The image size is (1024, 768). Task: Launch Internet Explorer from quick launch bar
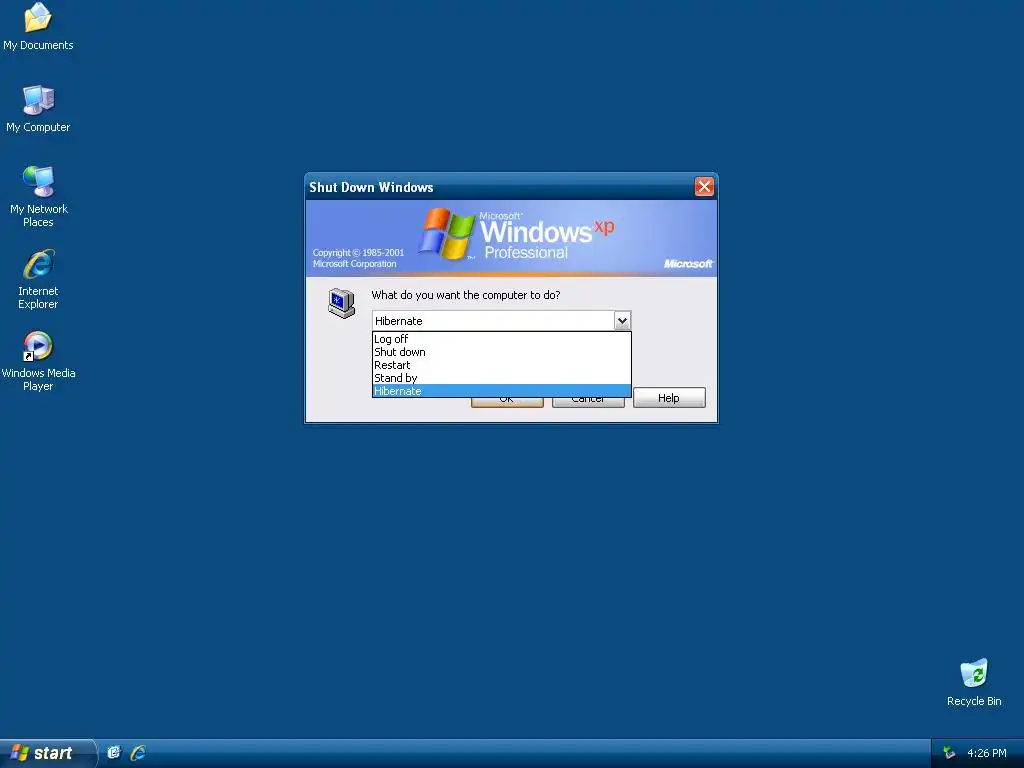click(138, 752)
